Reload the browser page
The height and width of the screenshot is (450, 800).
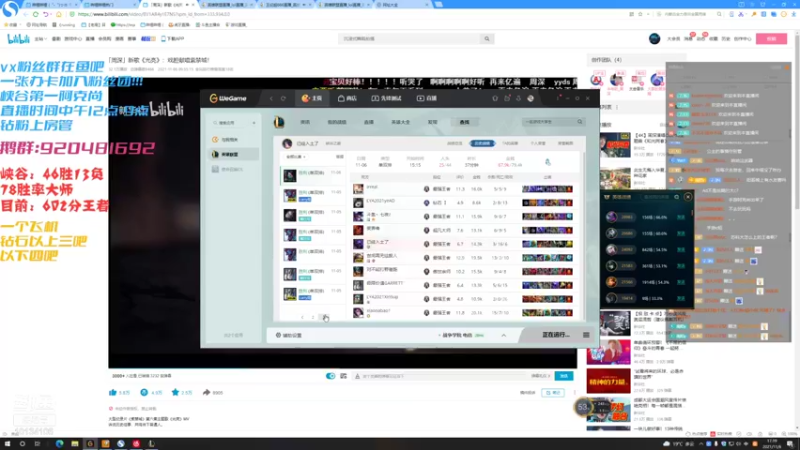click(x=36, y=14)
